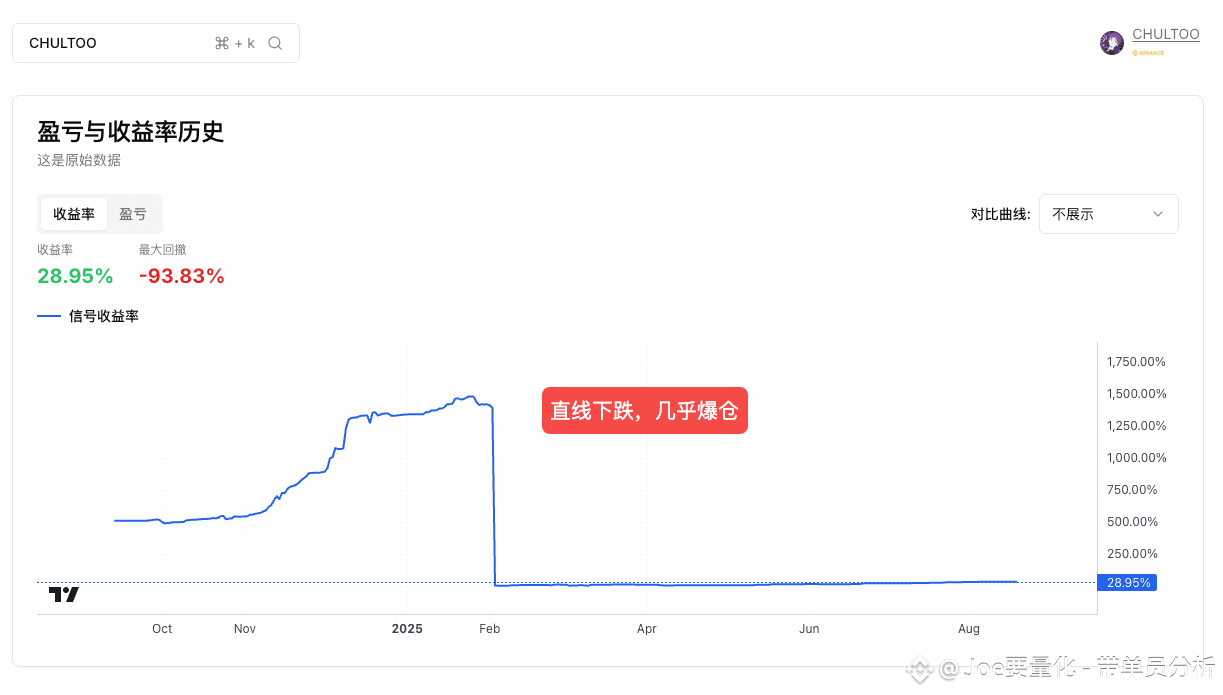The width and height of the screenshot is (1223, 695).
Task: Focus the CHULTOO search input field
Action: [x=156, y=43]
